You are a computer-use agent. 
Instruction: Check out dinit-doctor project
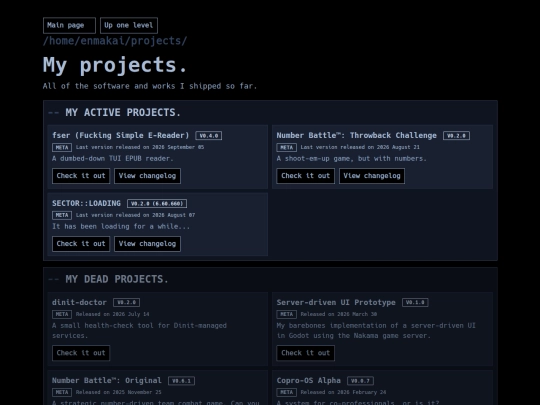click(x=81, y=353)
